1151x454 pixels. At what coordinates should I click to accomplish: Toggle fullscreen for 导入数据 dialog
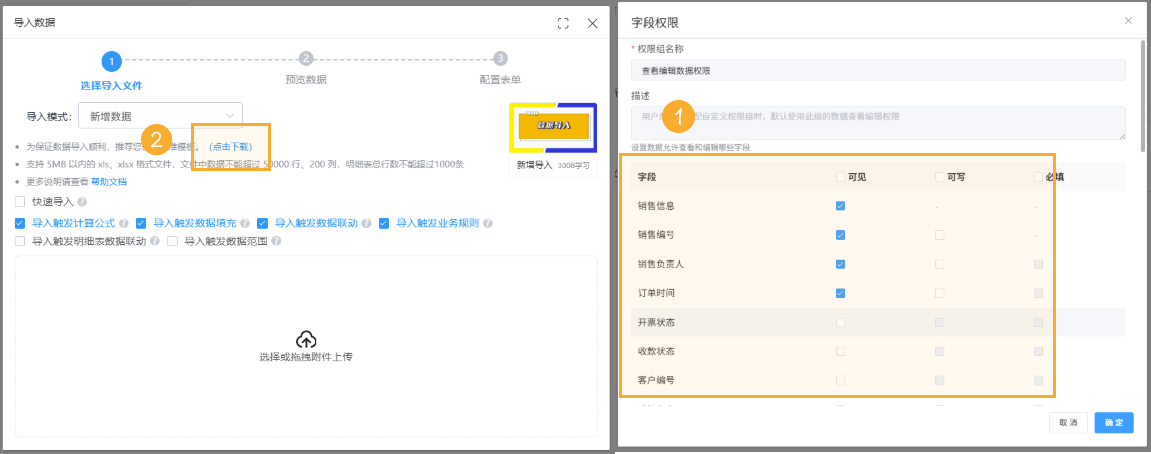[563, 24]
